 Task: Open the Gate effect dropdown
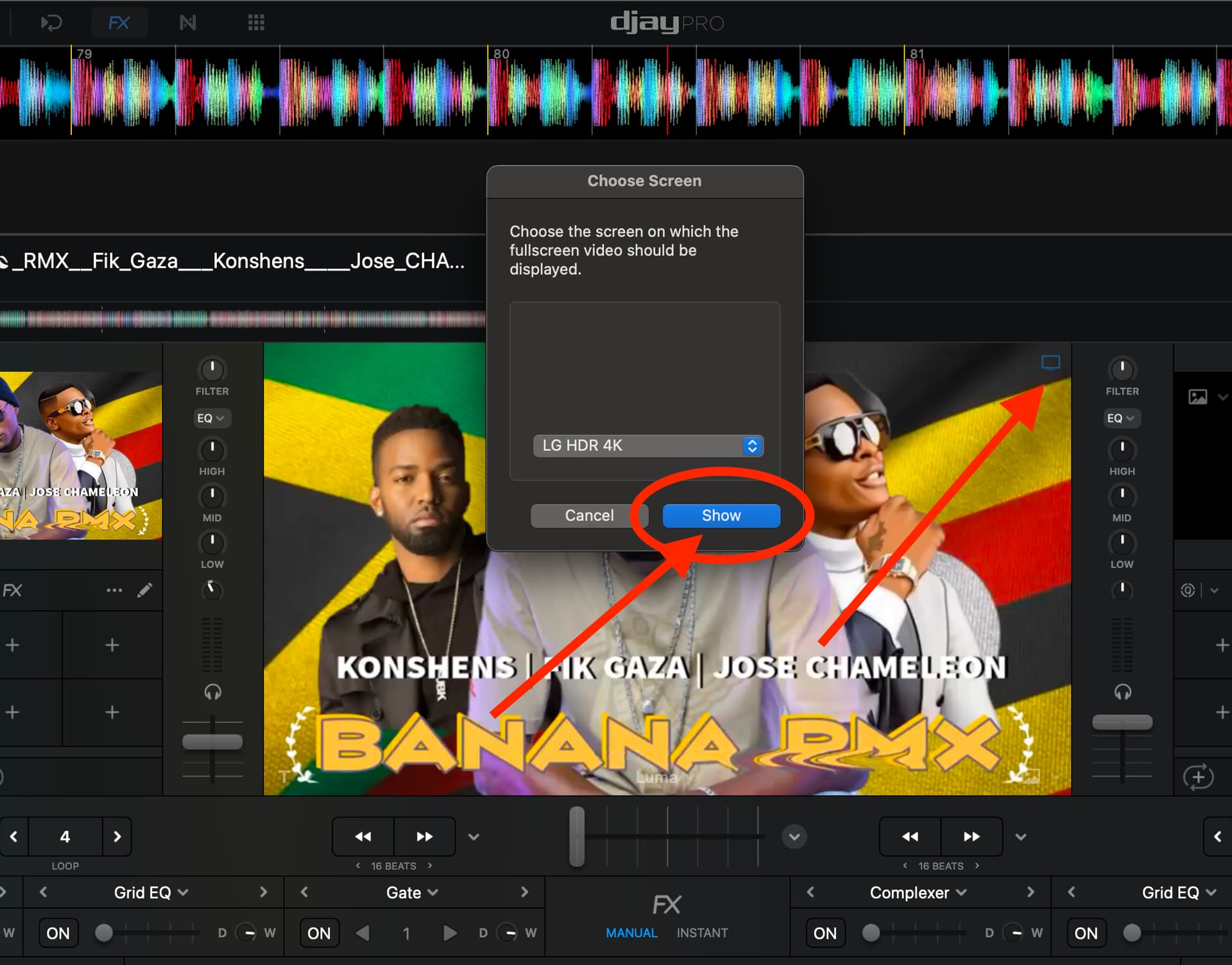point(412,892)
